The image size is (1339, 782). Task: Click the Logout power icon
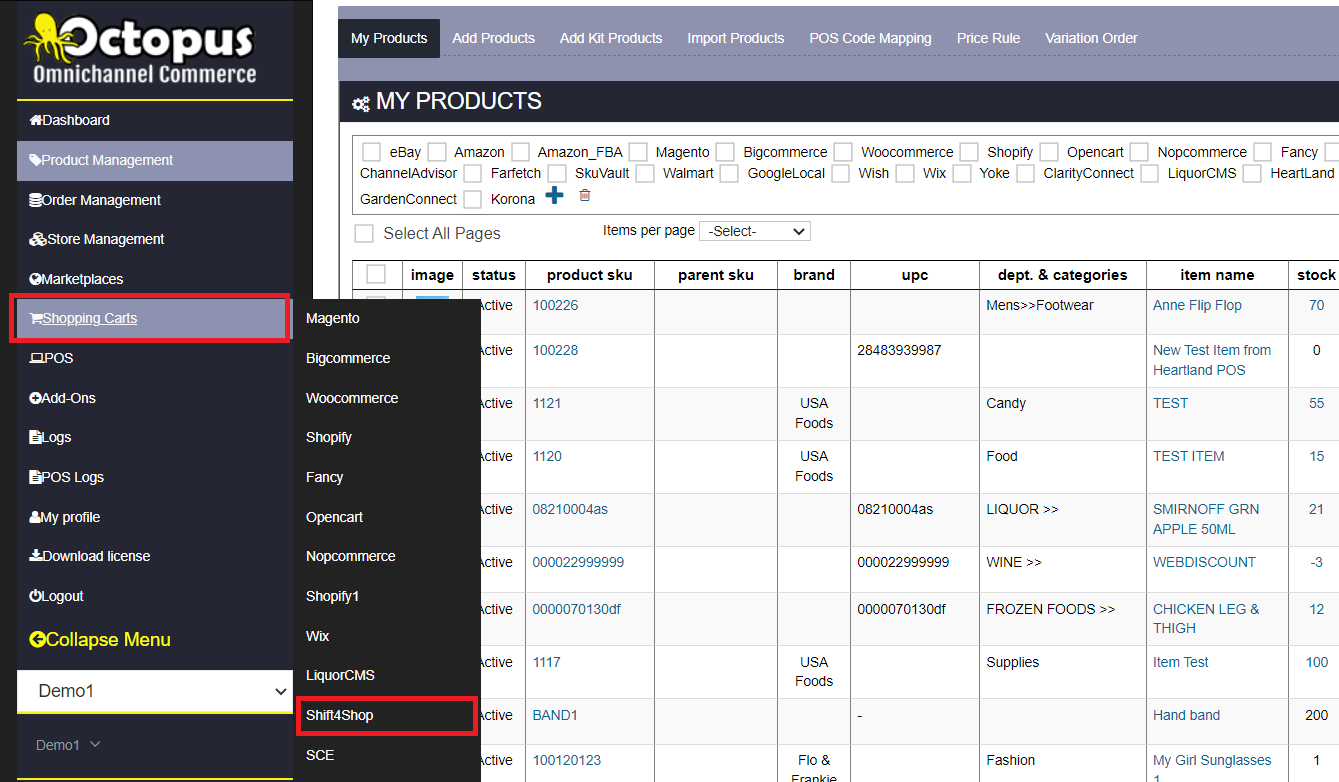[x=36, y=596]
